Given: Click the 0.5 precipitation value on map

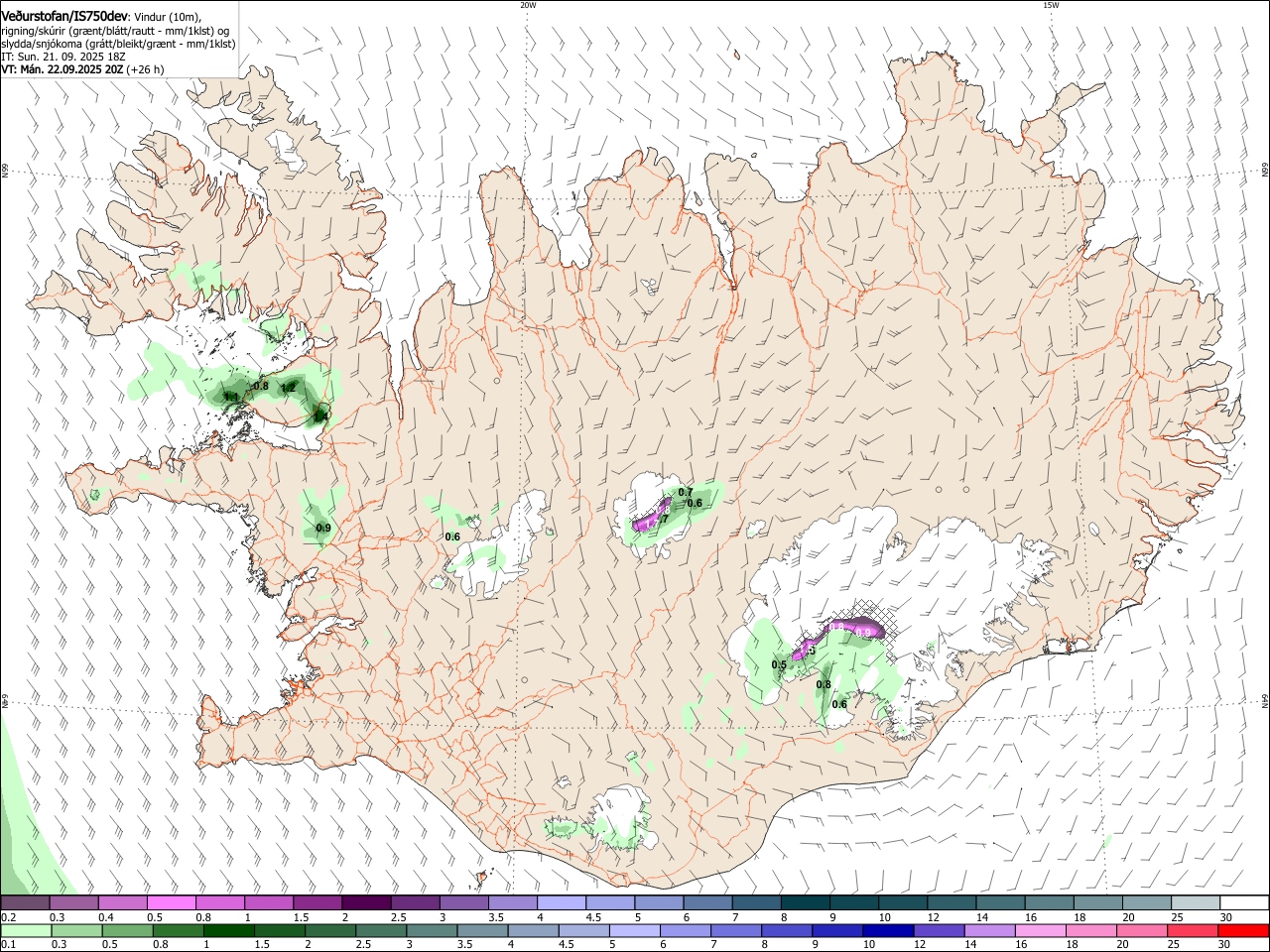Looking at the screenshot, I should [x=779, y=665].
